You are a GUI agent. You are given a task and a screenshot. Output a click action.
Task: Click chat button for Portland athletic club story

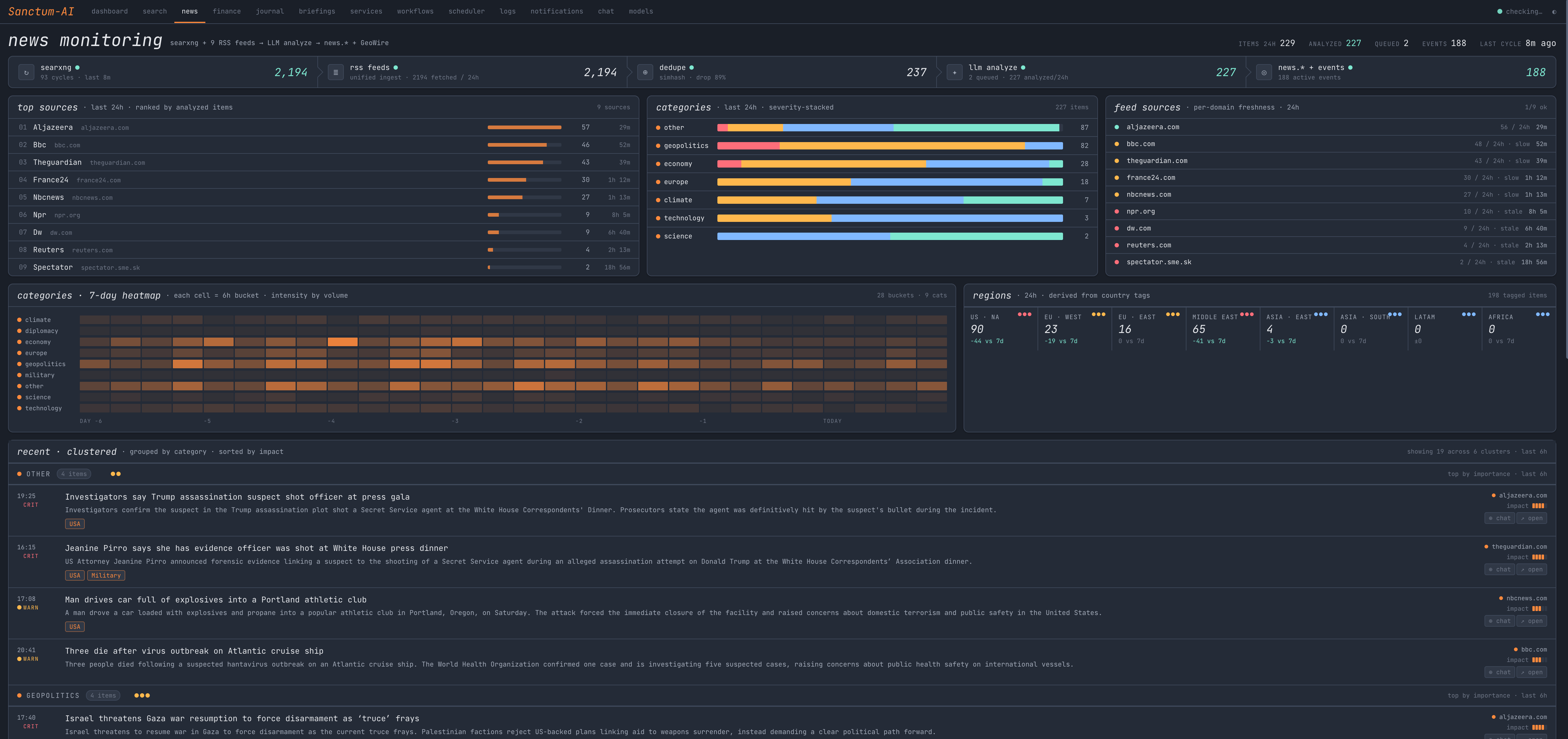(1500, 621)
